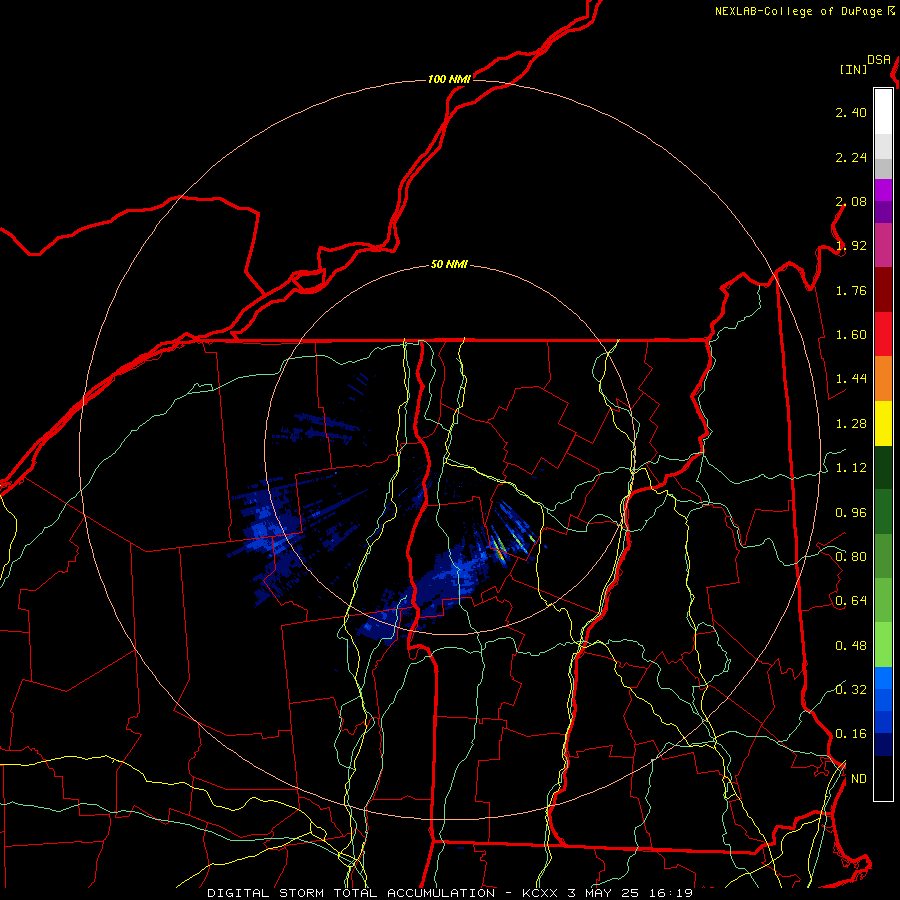Viewport: 900px width, 900px height.
Task: Click the 2.24 legend value
Action: pos(851,157)
